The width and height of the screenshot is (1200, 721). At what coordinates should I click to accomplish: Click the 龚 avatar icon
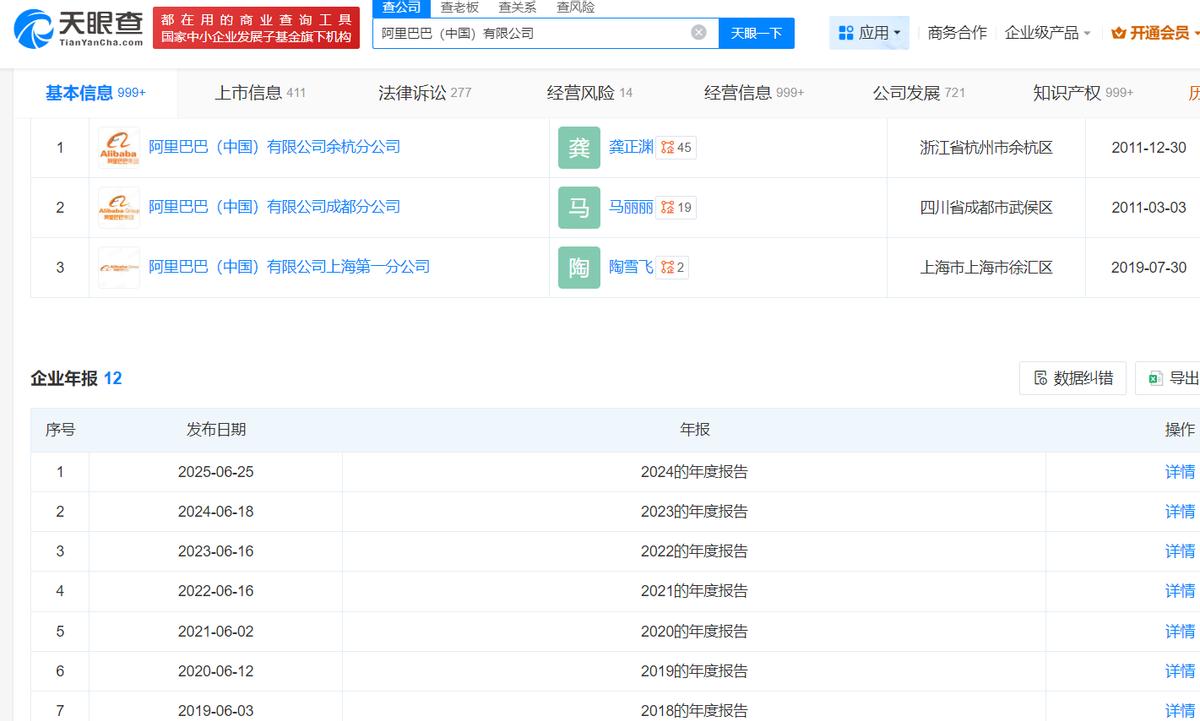[x=579, y=148]
